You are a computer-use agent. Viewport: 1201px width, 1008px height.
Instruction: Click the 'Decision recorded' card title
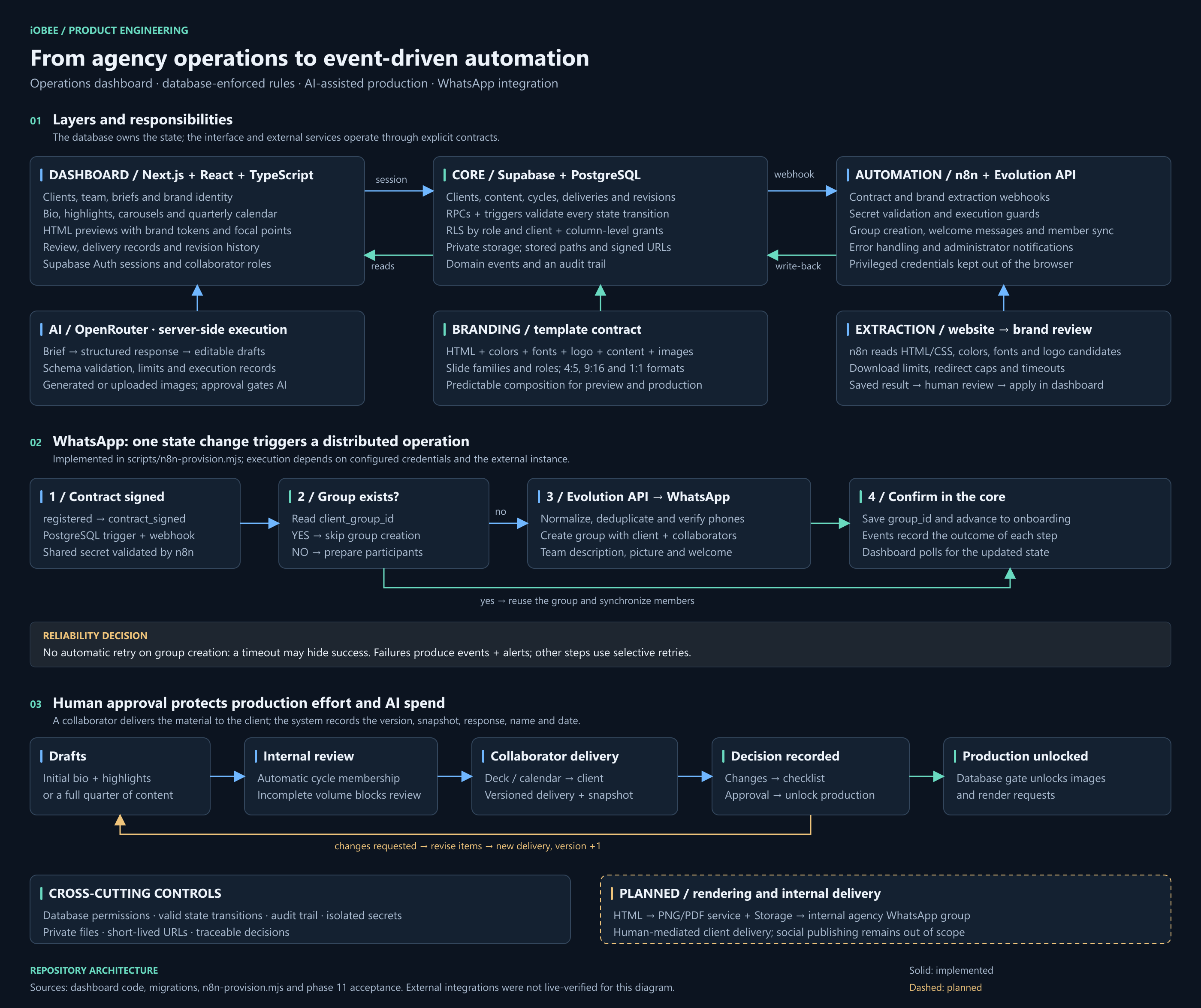point(785,756)
